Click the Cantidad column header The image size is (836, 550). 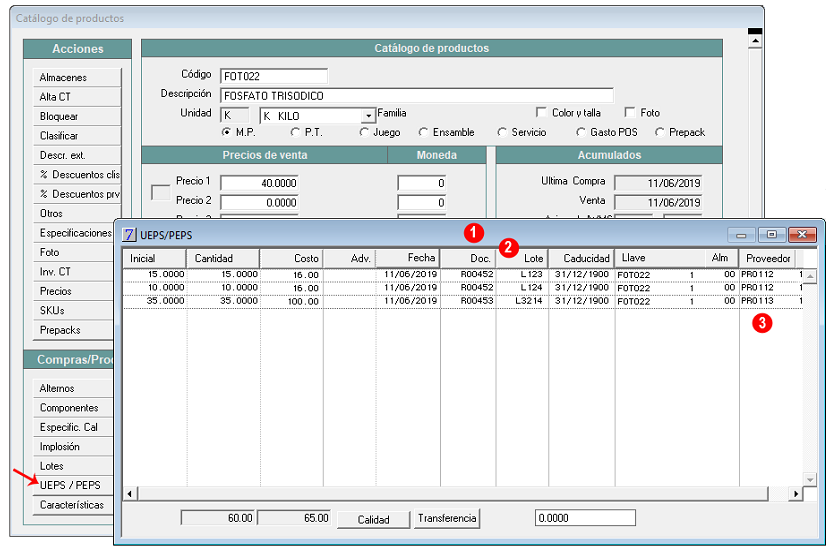pyautogui.click(x=223, y=258)
